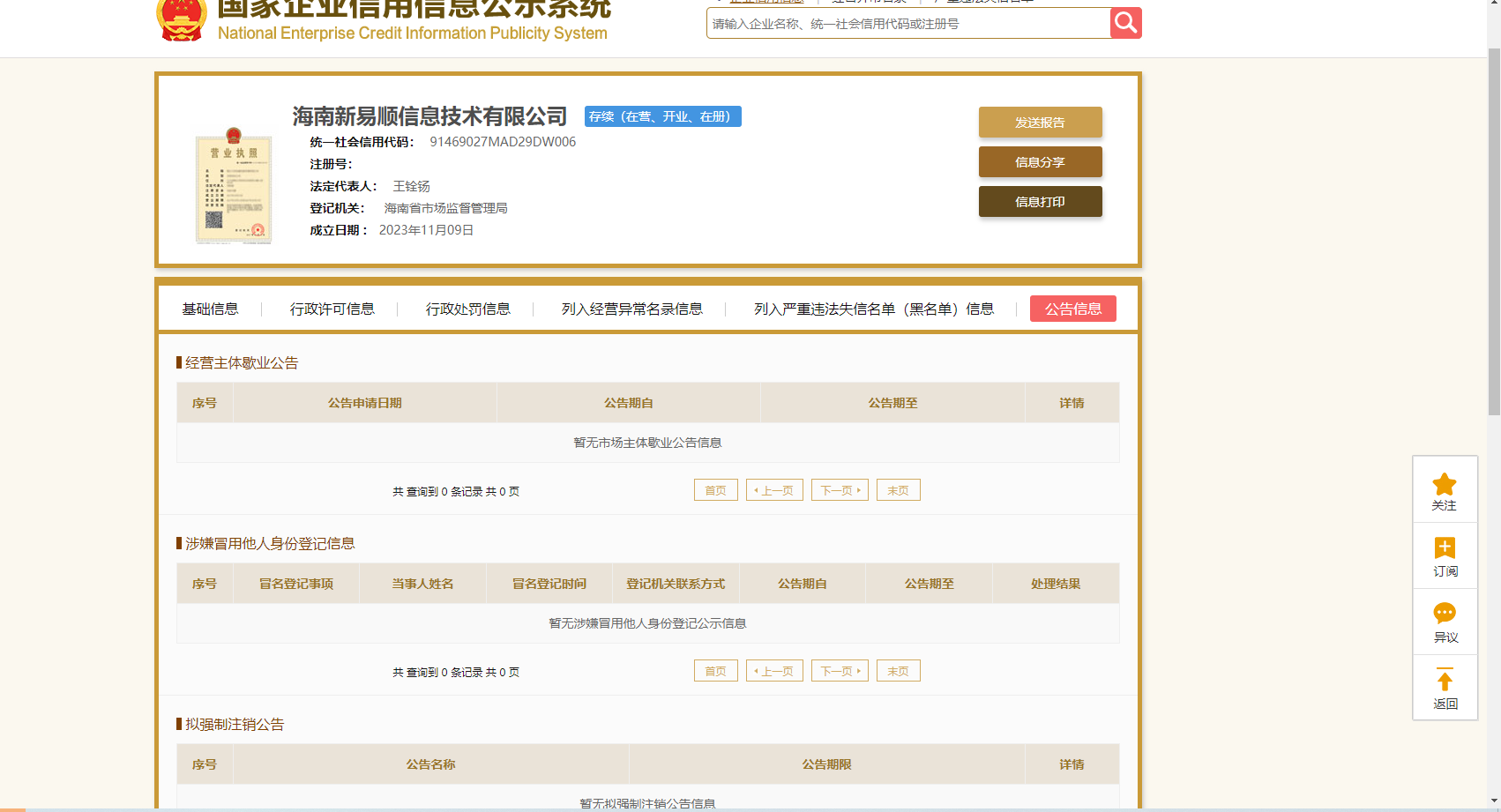Click the 经营主体歇业公告 section heading
1501x812 pixels.
242,363
